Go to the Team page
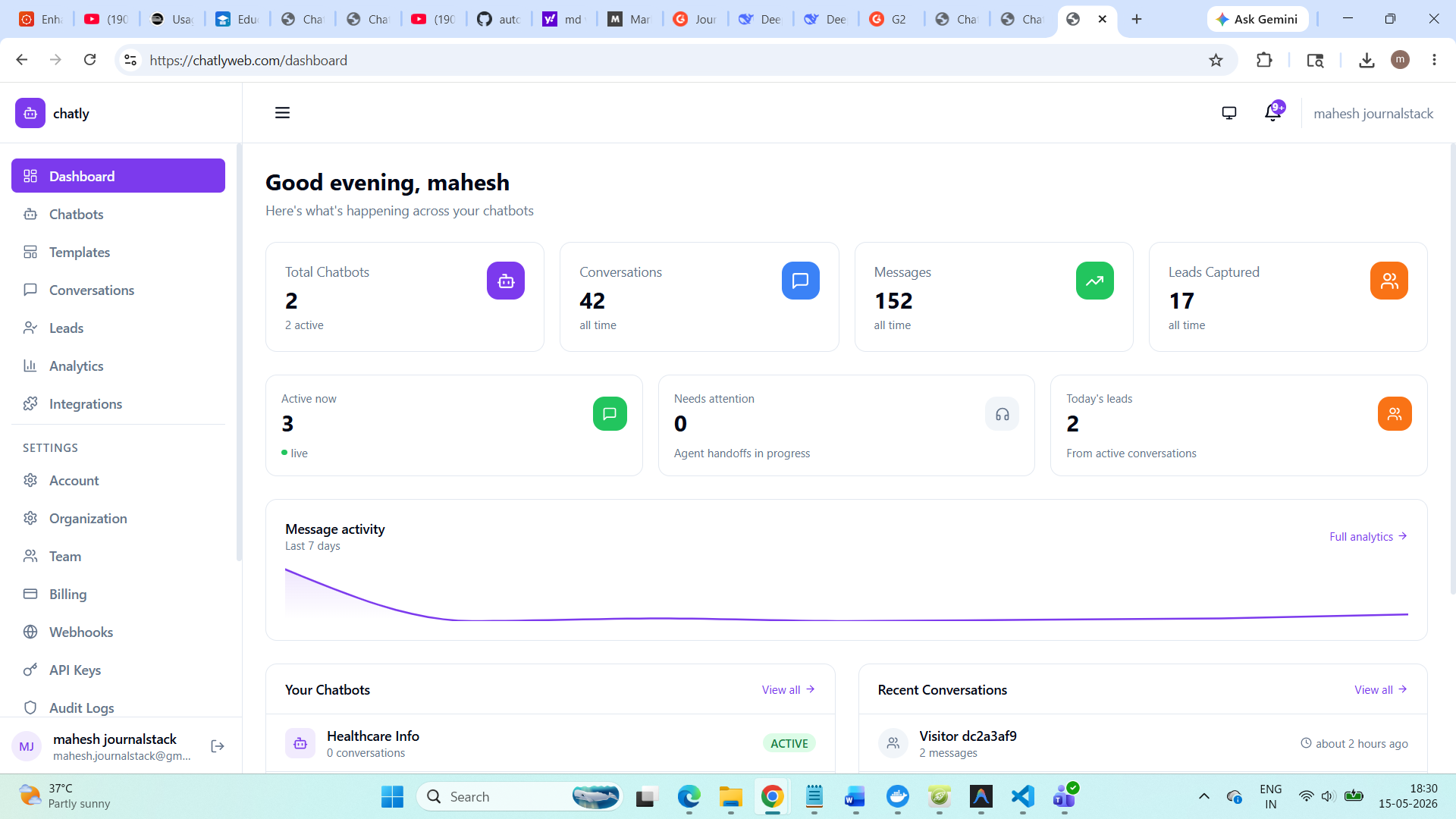1456x819 pixels. coord(118,557)
